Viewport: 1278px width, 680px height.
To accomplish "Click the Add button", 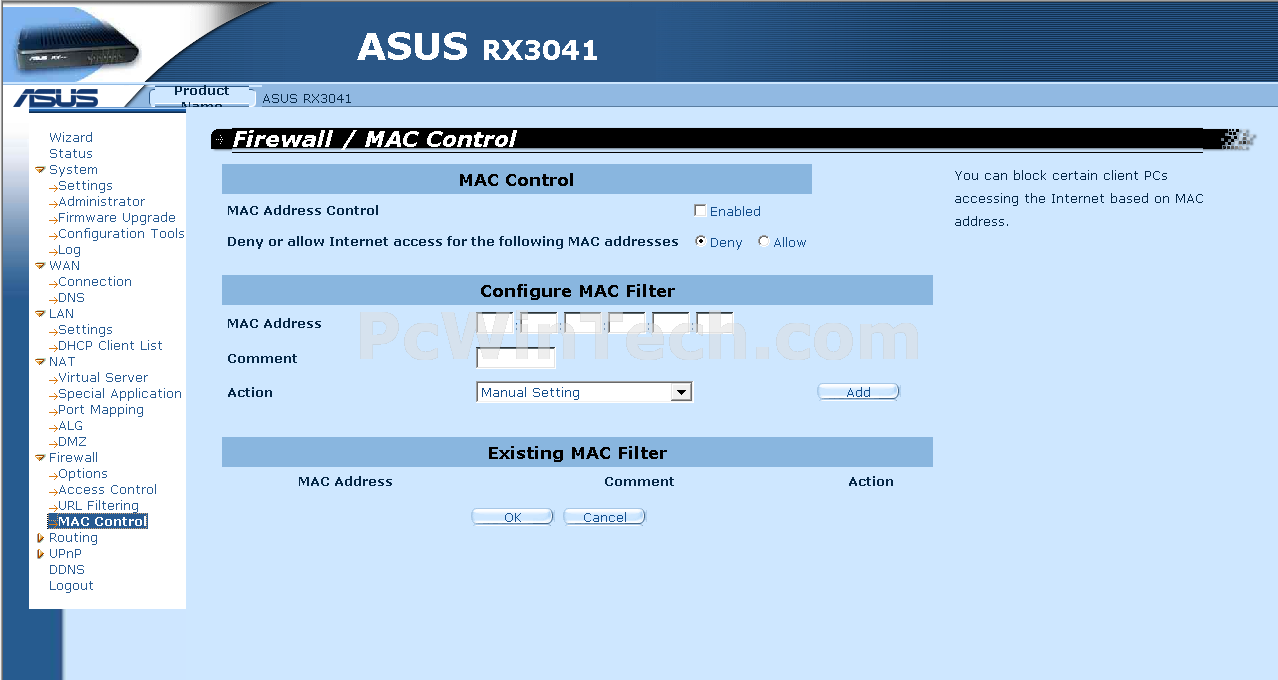I will pyautogui.click(x=858, y=392).
